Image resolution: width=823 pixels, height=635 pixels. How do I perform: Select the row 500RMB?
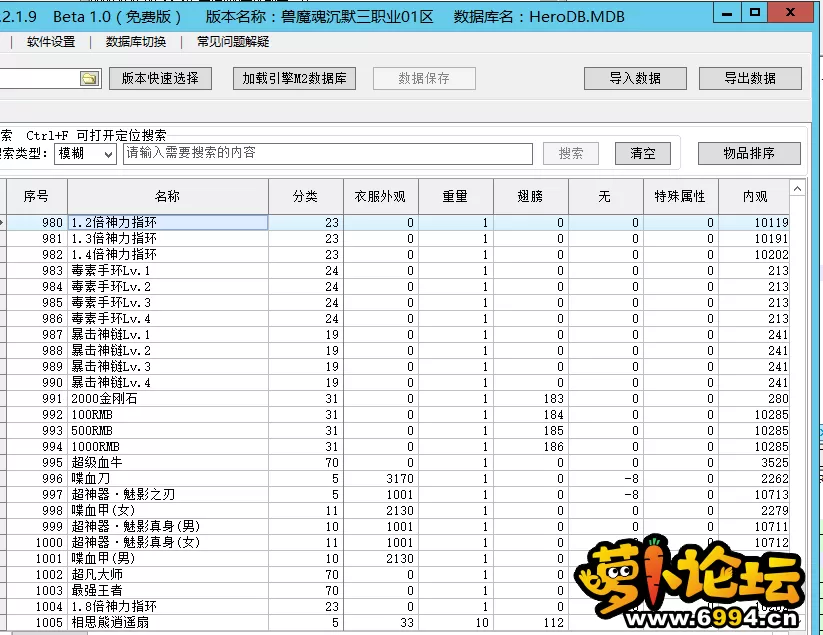click(397, 430)
